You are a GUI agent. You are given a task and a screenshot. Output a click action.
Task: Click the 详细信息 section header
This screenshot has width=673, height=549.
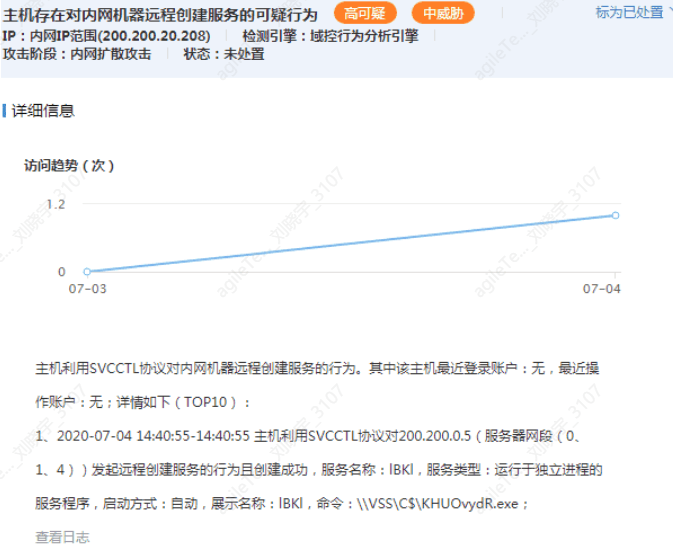42,110
